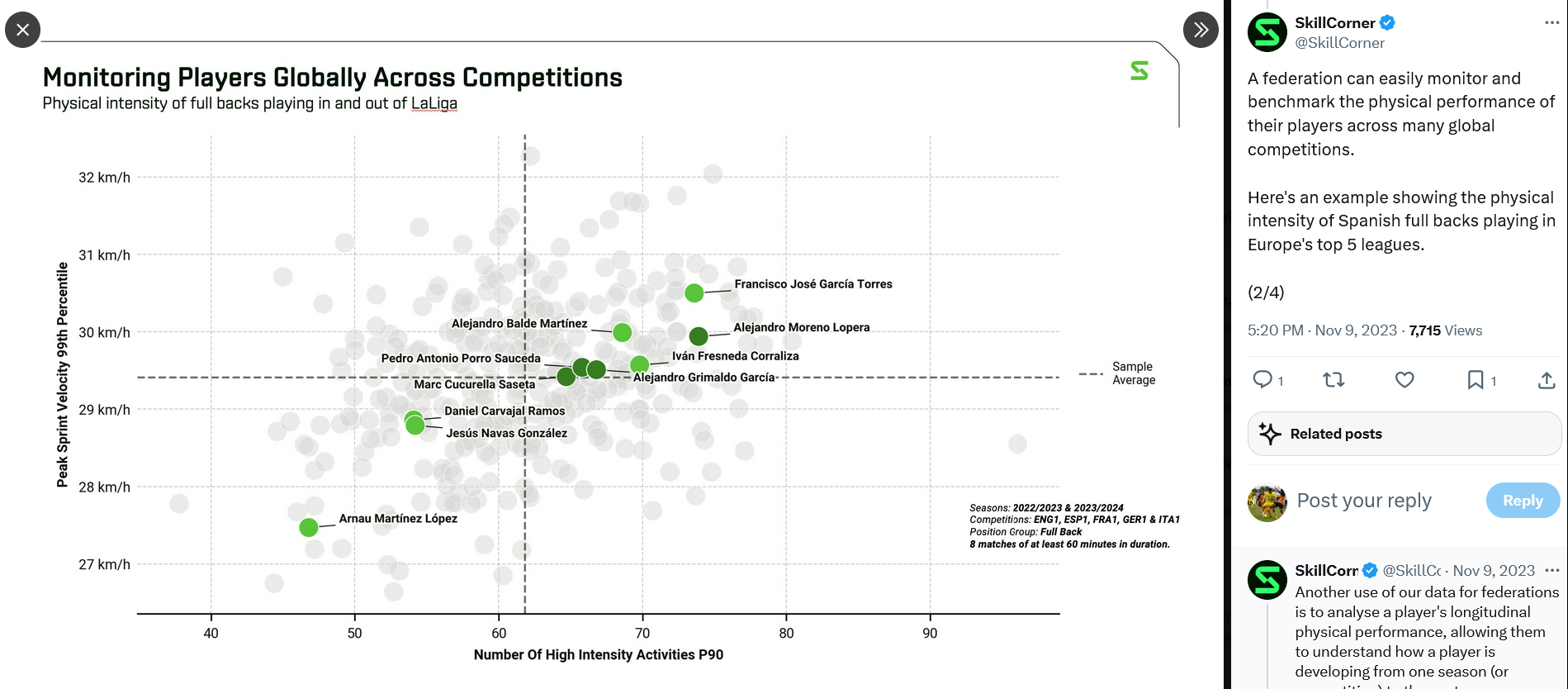Click your profile avatar beside reply box
The image size is (1568, 689).
[1267, 501]
